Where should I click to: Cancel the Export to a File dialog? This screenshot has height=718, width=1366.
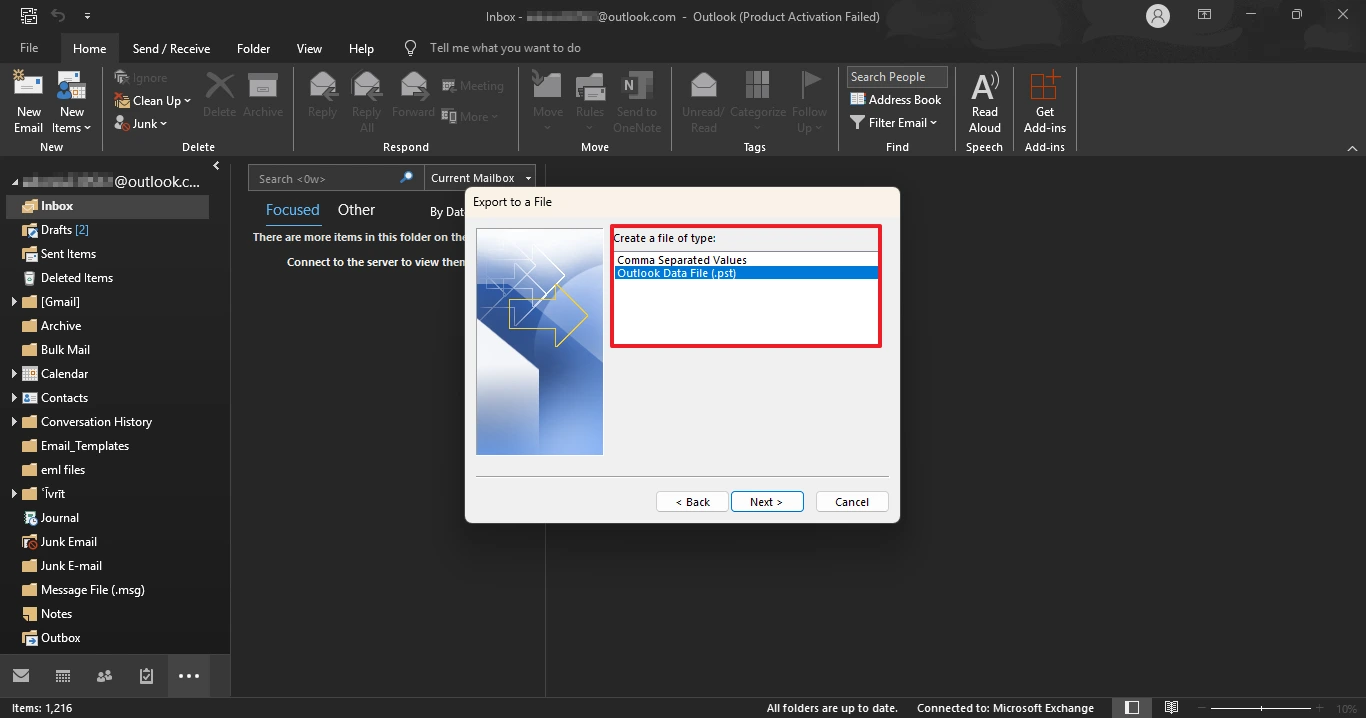pyautogui.click(x=851, y=501)
